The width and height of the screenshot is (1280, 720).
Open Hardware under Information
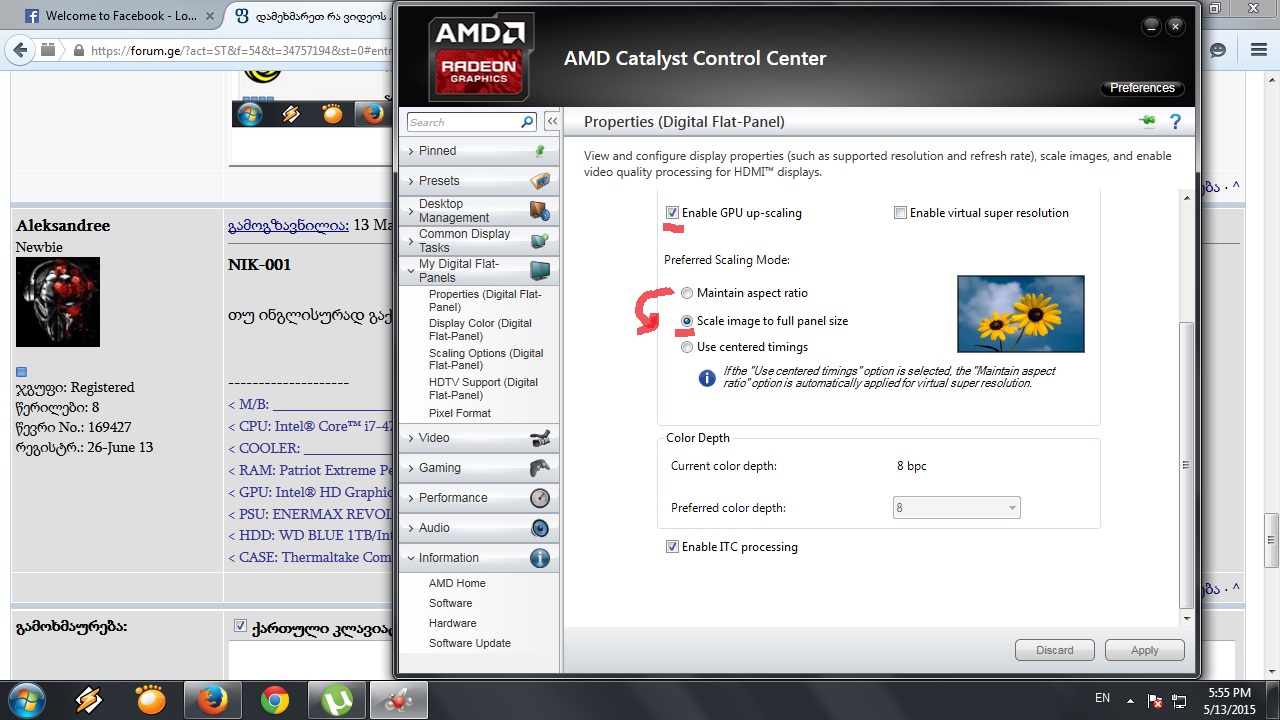(452, 623)
